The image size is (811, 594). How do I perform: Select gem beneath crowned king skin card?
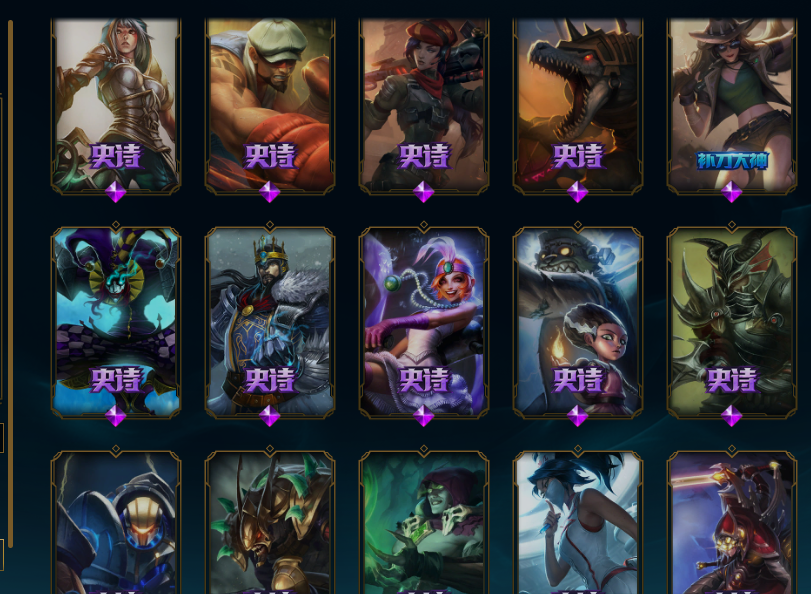pos(269,416)
